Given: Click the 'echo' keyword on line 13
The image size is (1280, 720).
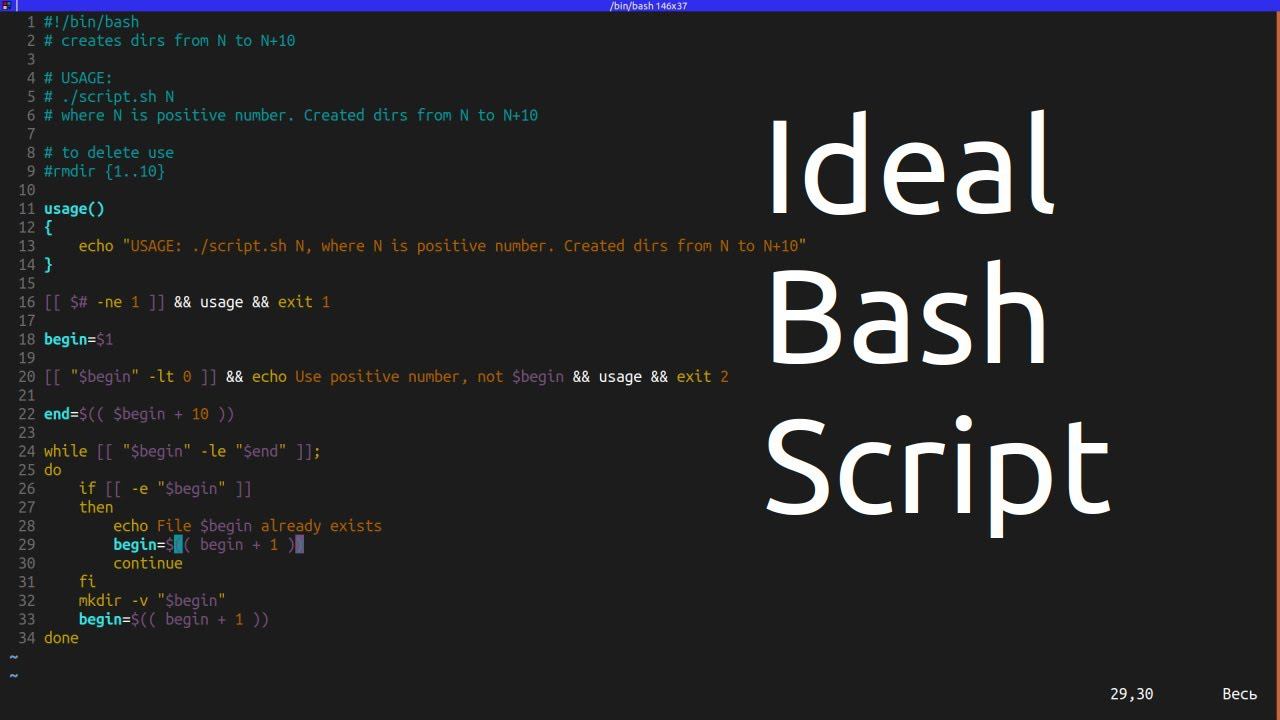Looking at the screenshot, I should tap(96, 246).
